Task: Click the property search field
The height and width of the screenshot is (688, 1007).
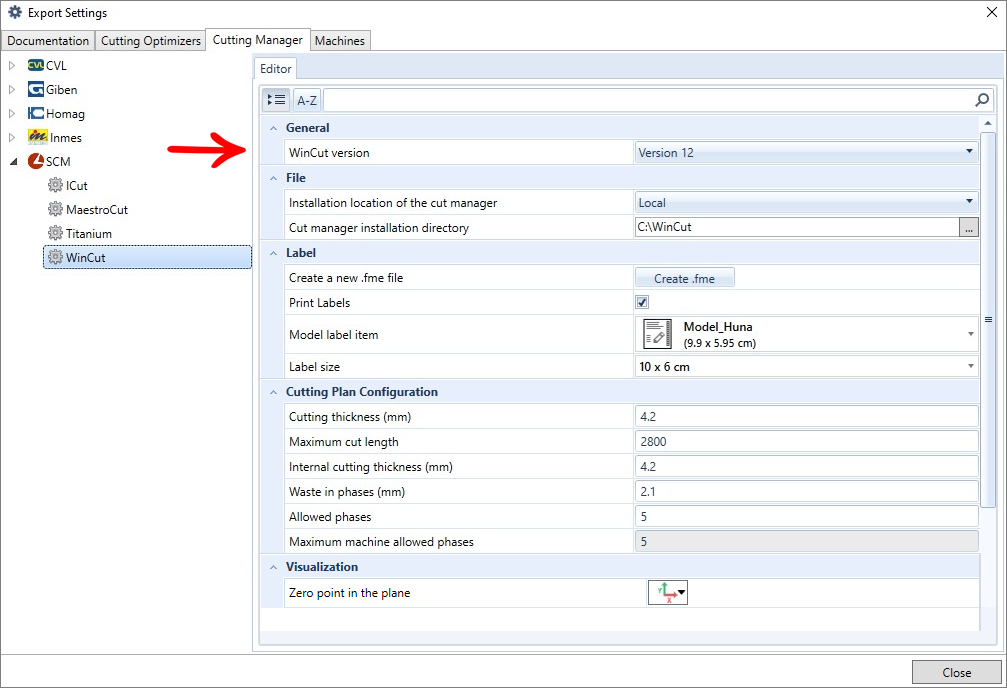Action: [649, 100]
